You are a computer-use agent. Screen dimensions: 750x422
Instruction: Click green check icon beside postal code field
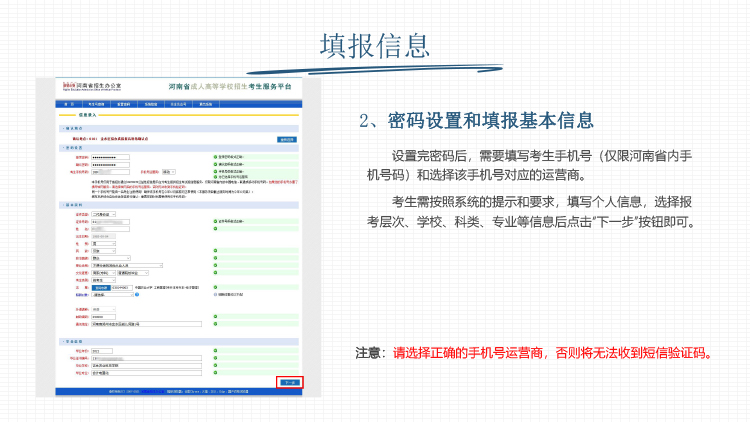[x=214, y=316]
